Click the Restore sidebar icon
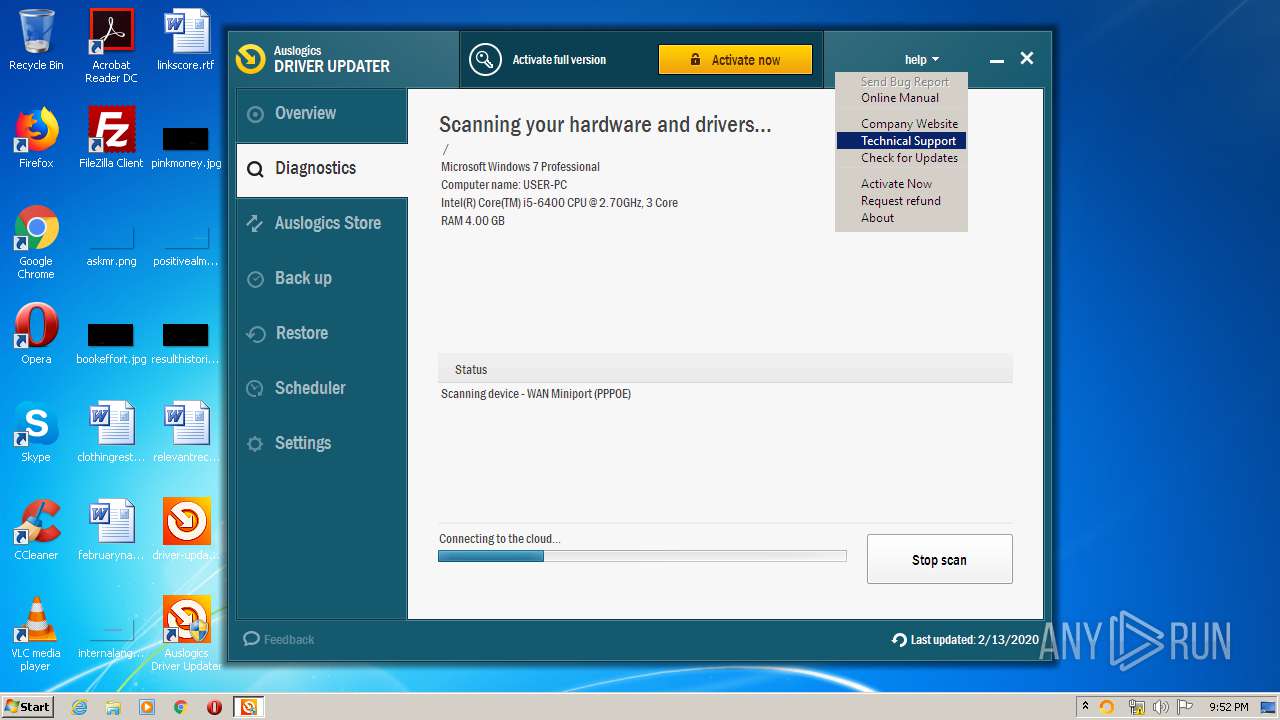 point(256,334)
